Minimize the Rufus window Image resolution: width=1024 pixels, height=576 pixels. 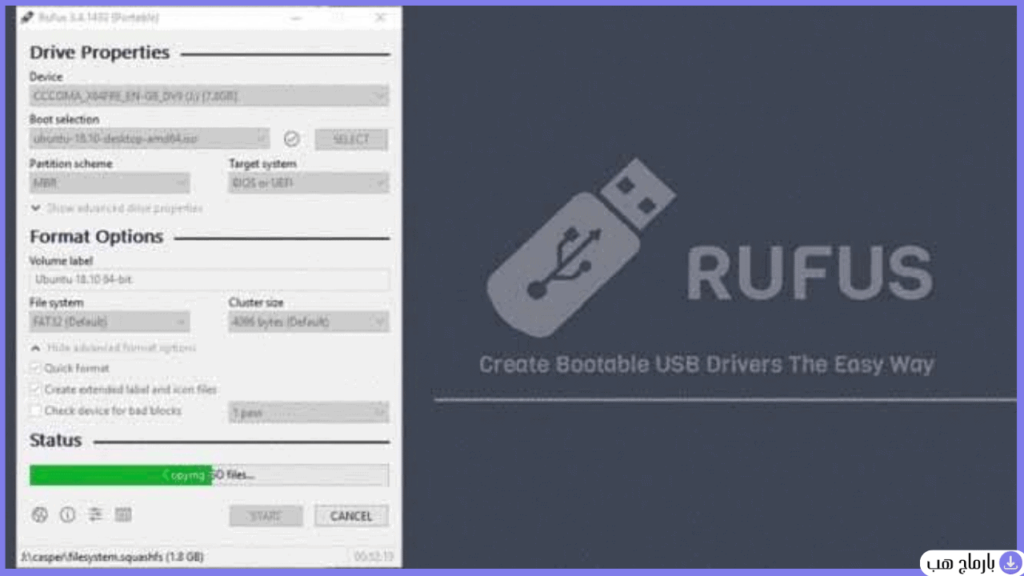coord(296,18)
